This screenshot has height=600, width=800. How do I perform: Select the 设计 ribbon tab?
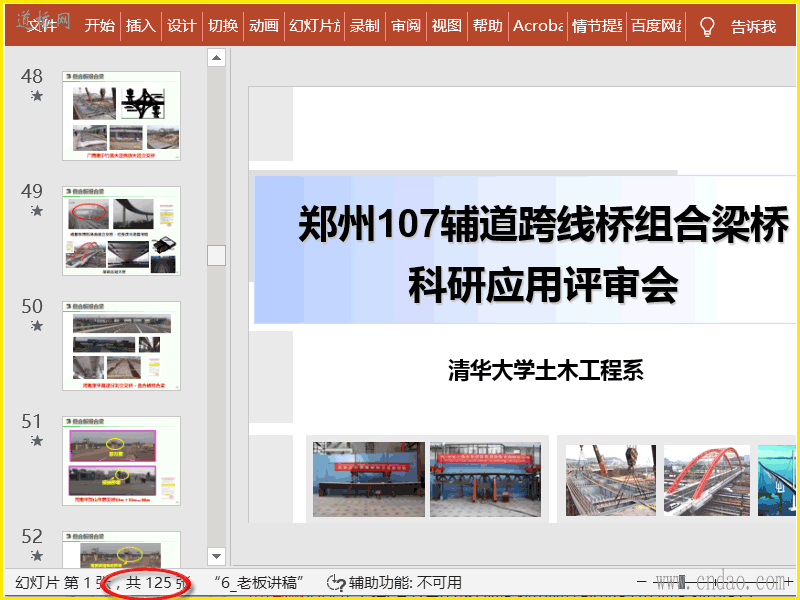tap(182, 26)
